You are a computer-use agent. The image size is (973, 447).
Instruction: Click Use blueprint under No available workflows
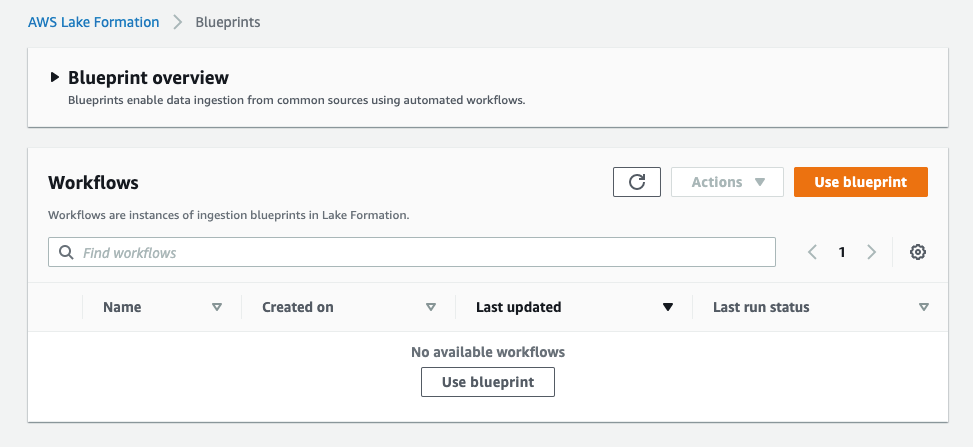point(487,382)
